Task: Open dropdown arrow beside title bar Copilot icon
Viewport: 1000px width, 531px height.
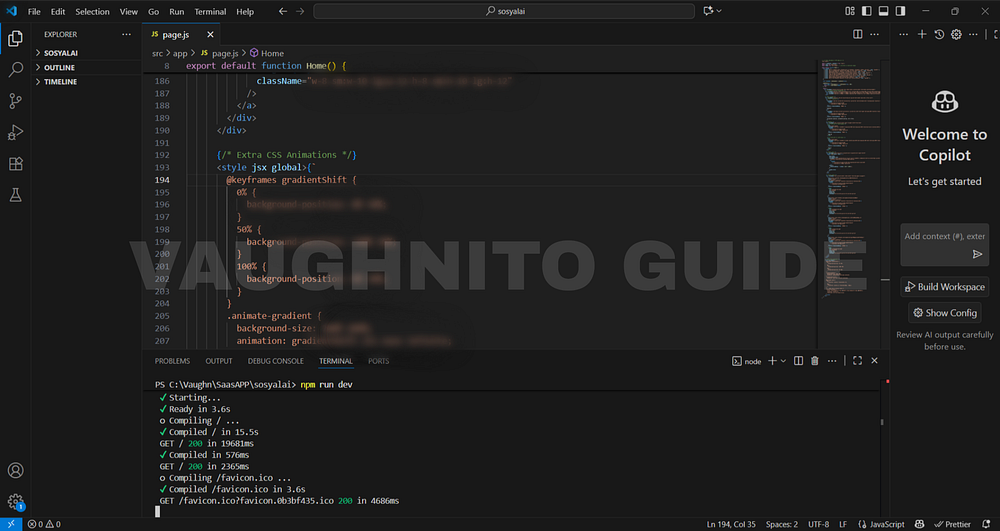Action: (719, 11)
